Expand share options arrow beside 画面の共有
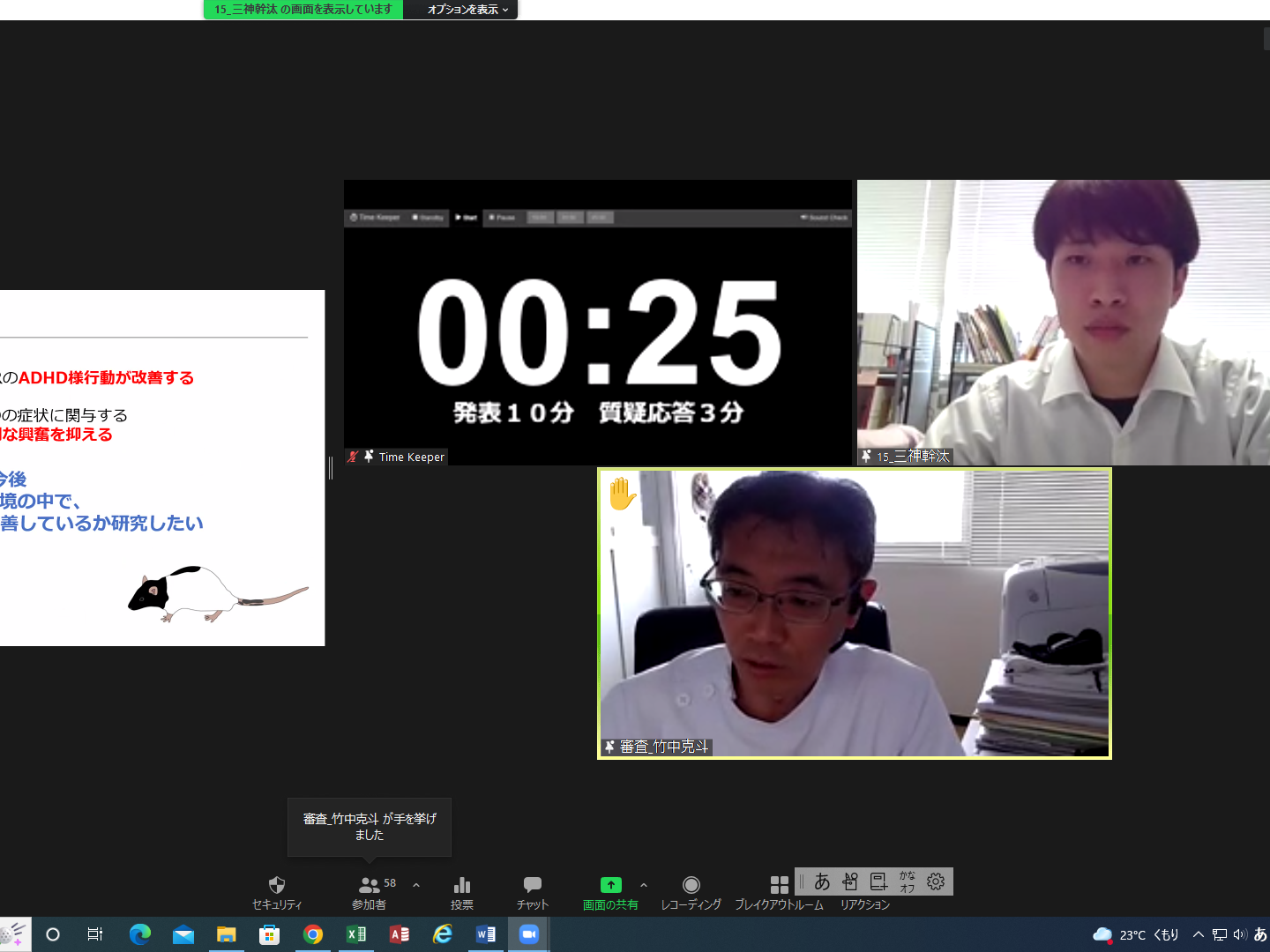1270x952 pixels. 644,885
